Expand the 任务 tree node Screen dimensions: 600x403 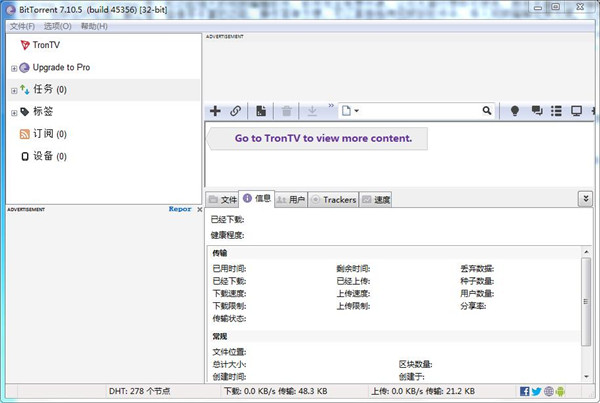click(x=14, y=91)
